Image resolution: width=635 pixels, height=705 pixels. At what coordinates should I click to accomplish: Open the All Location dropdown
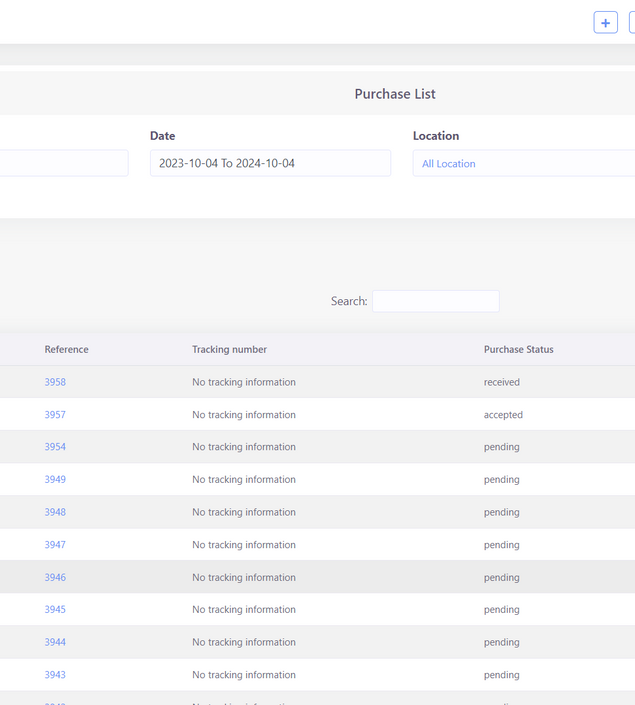coord(523,163)
